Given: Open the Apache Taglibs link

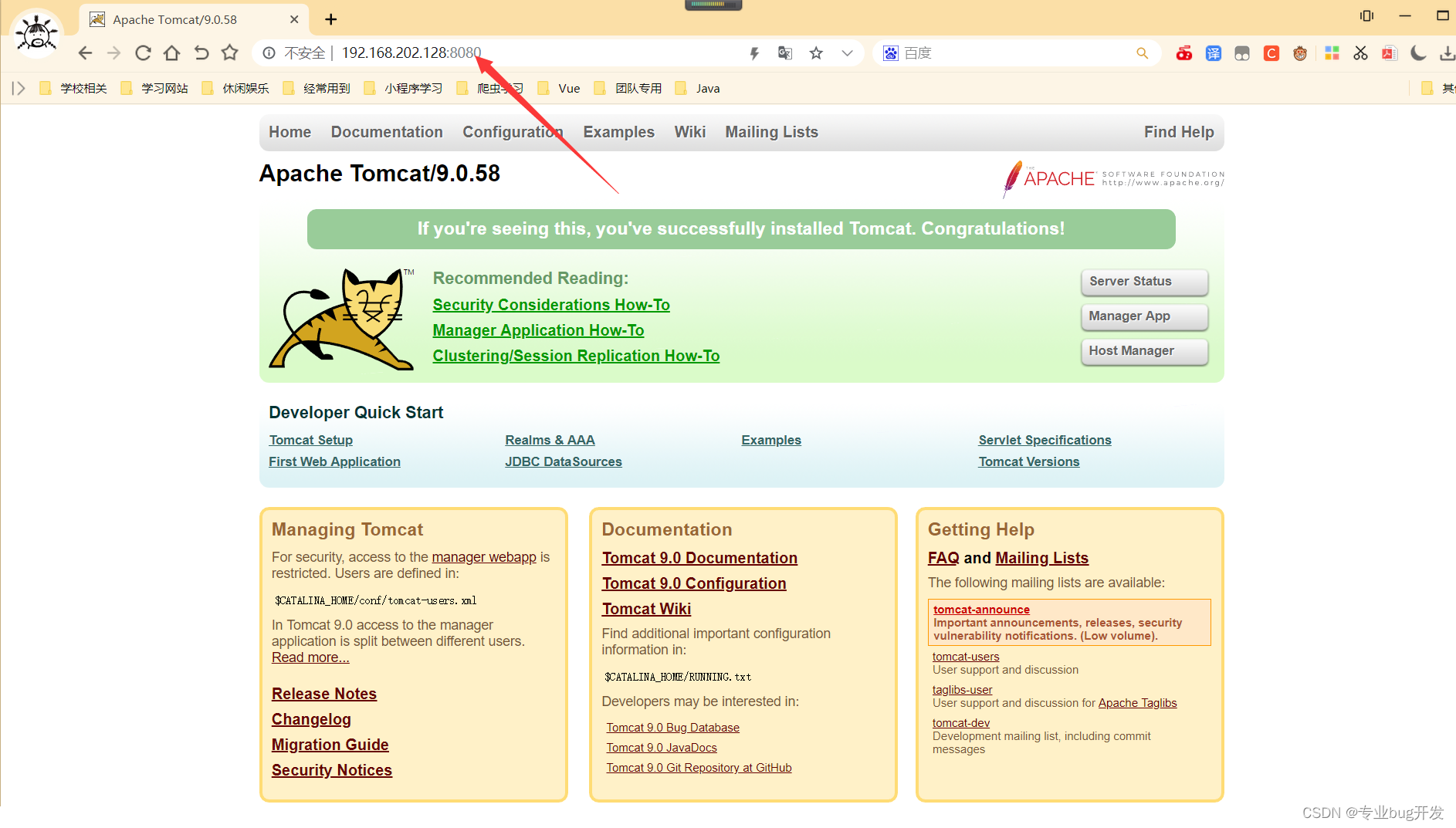Looking at the screenshot, I should [1137, 703].
